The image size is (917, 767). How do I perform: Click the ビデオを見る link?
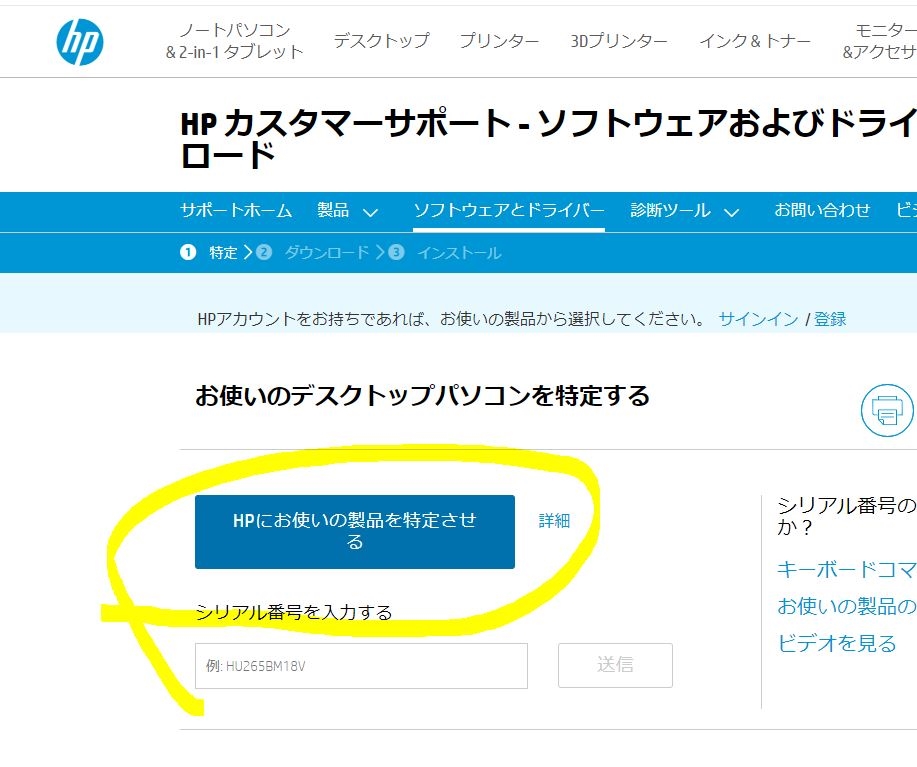tap(837, 644)
